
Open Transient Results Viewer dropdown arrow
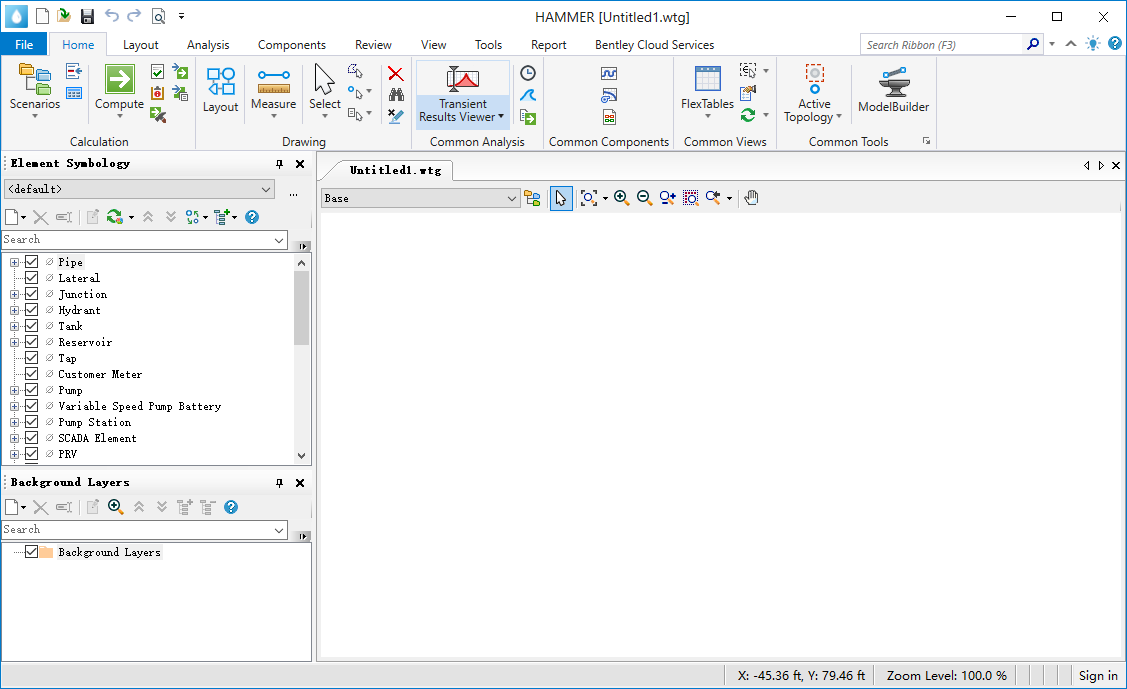[501, 116]
